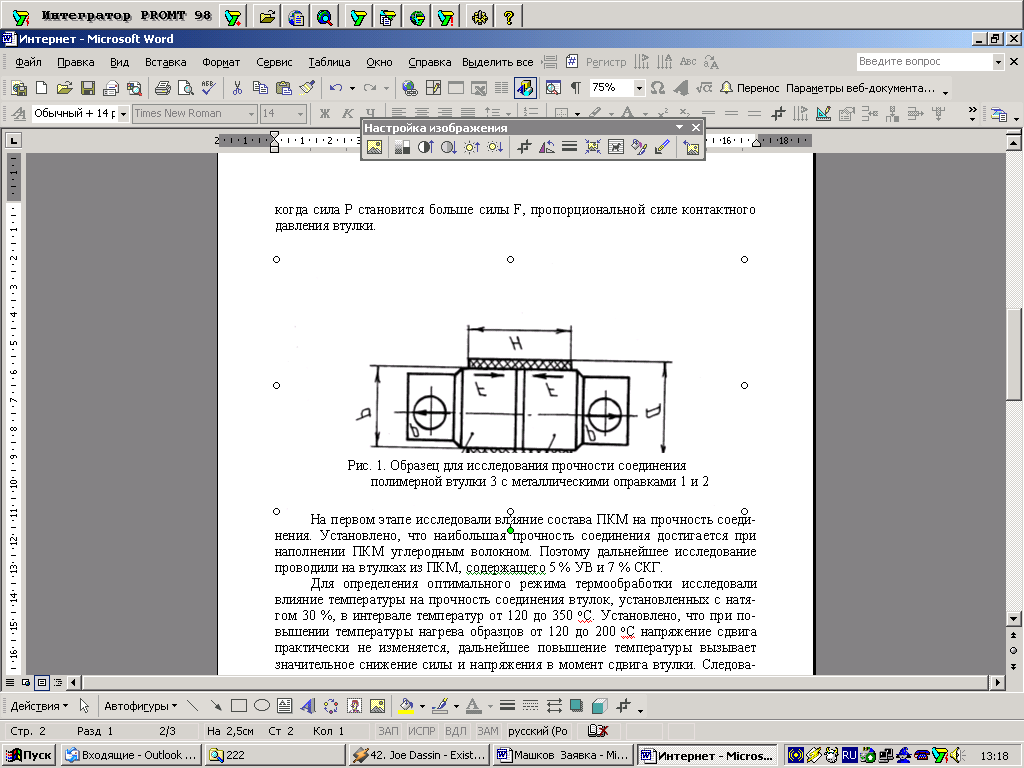Create a new blank document

(x=41, y=88)
